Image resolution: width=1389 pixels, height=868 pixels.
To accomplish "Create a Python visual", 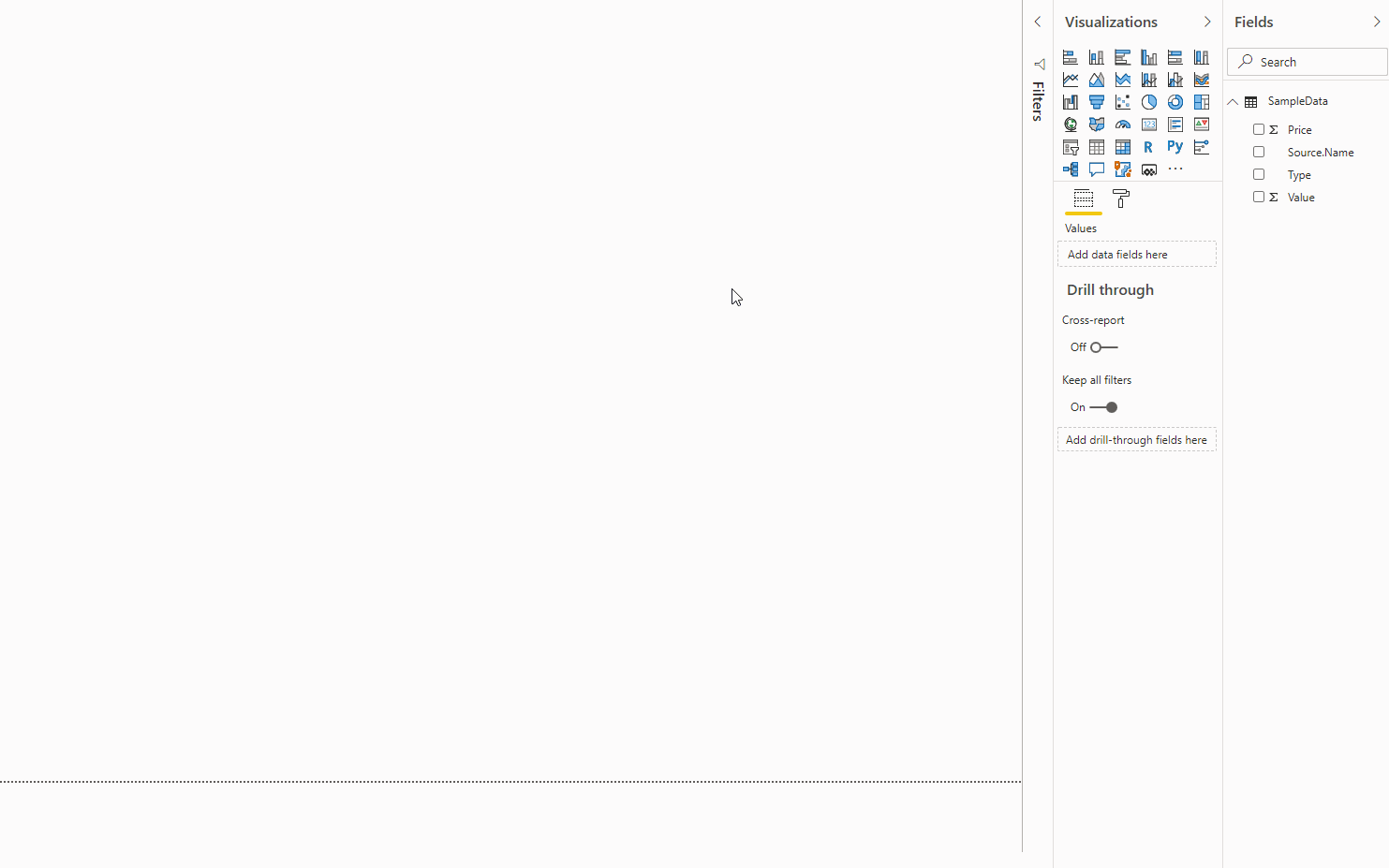I will [x=1175, y=146].
